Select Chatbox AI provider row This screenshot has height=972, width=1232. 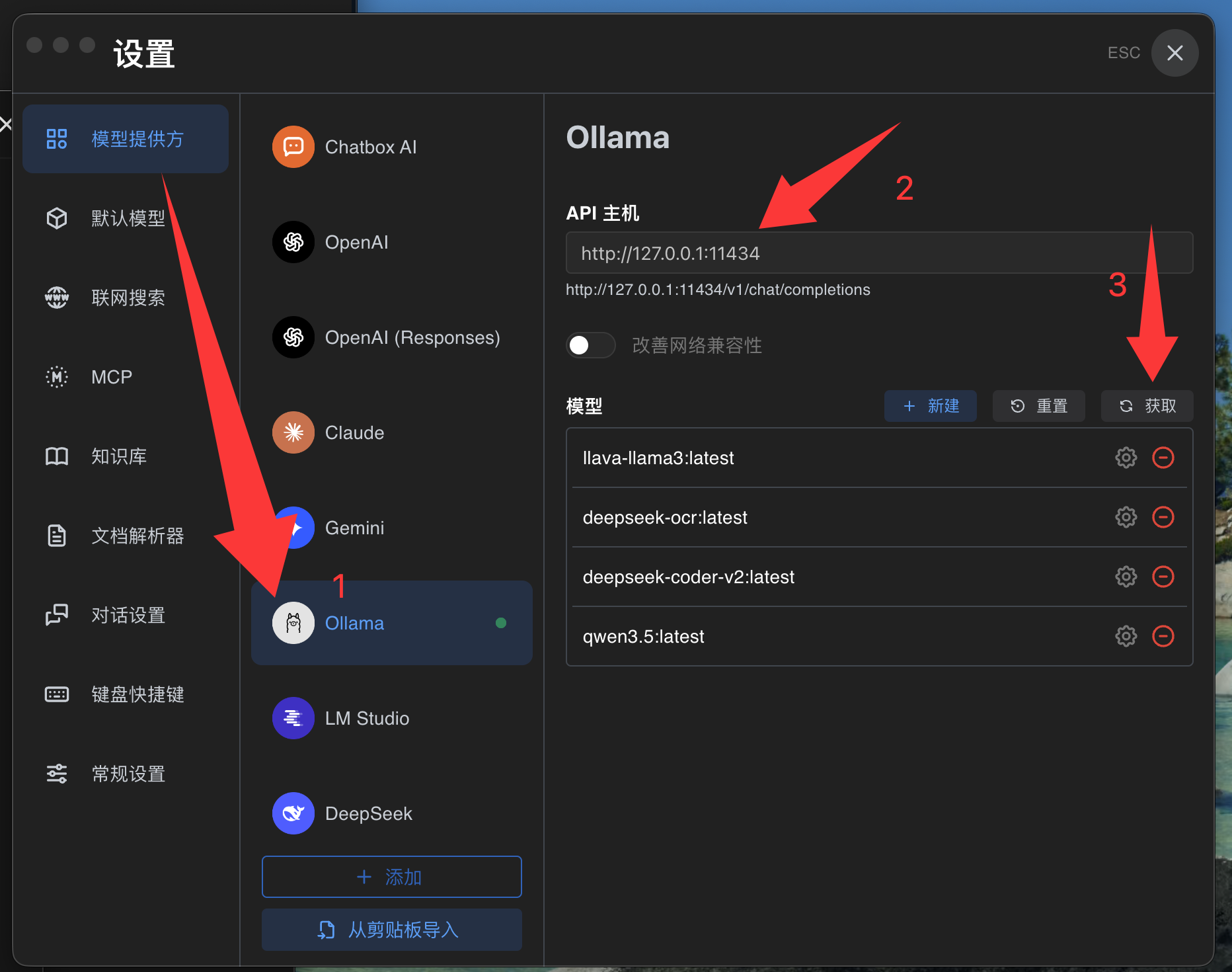[392, 147]
